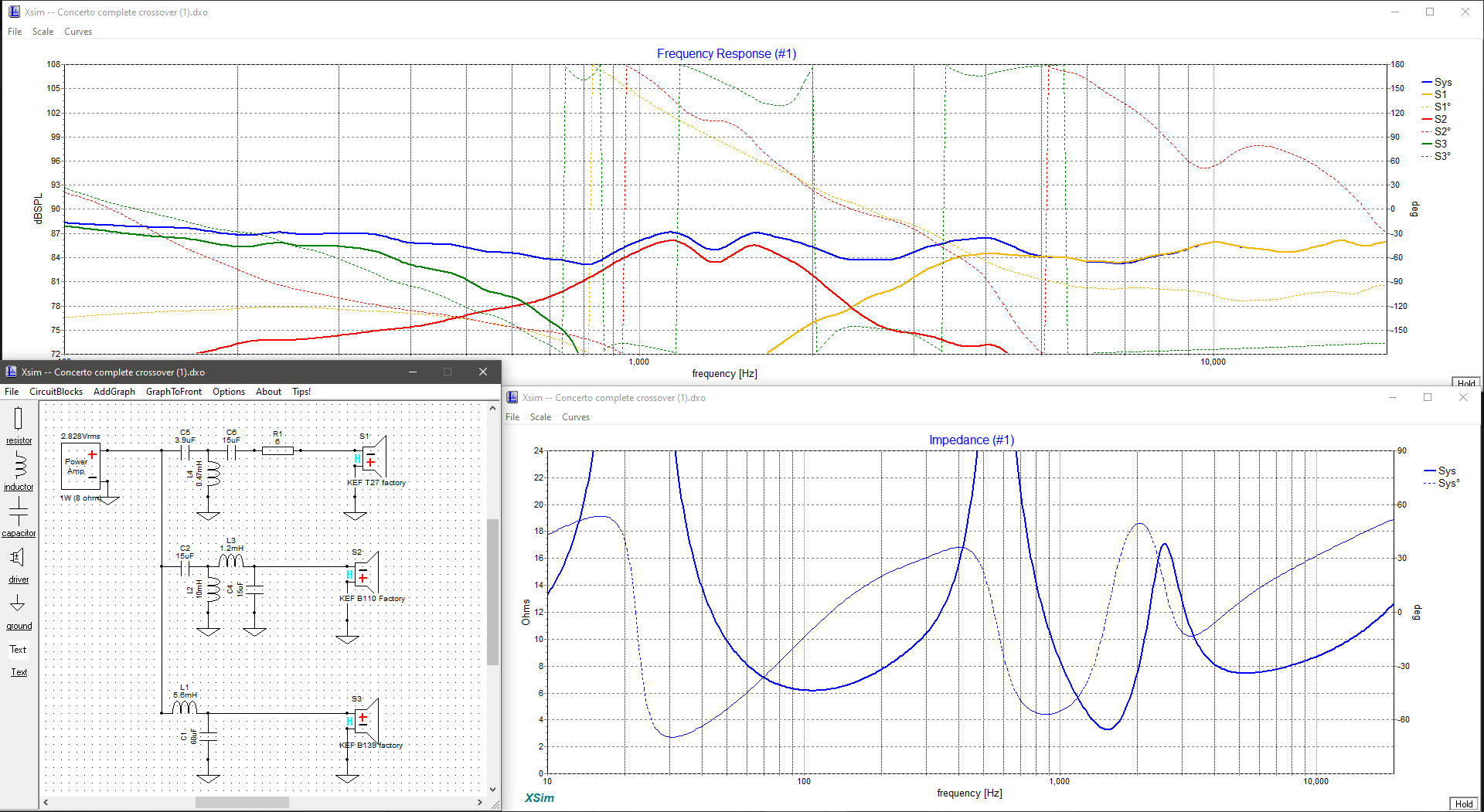This screenshot has width=1484, height=812.
Task: Close the schematic editor window
Action: point(483,372)
